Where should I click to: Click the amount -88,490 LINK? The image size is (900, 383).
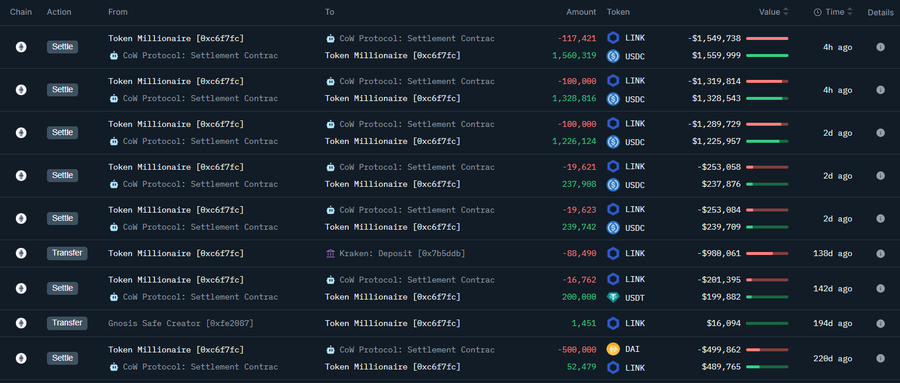point(579,253)
